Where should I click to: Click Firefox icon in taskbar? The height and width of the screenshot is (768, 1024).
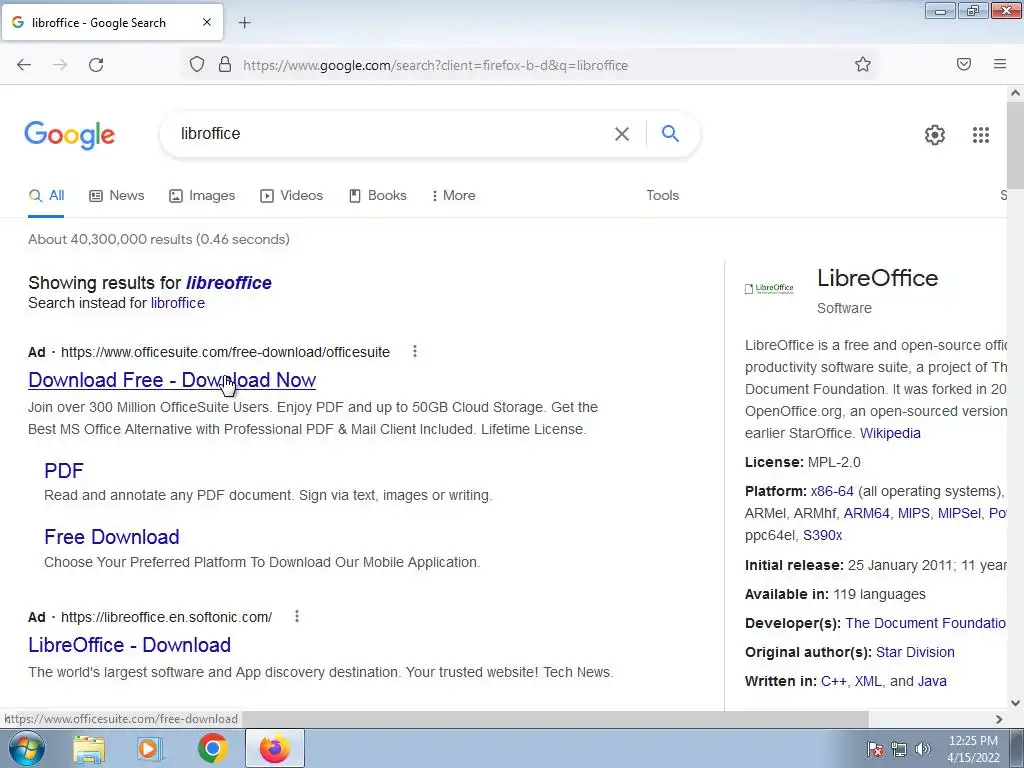coord(275,749)
